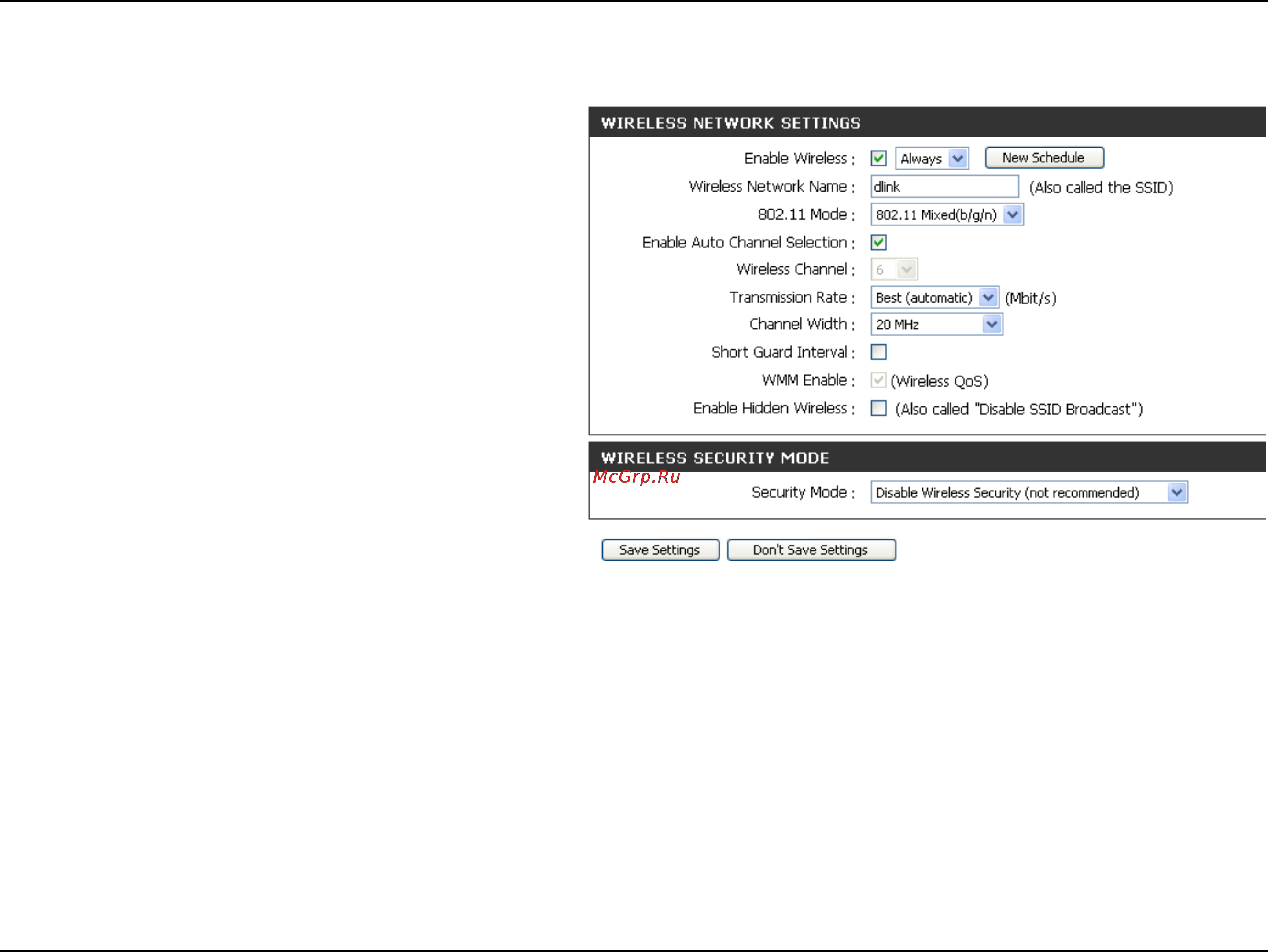
Task: Click the 'Disable SSID Broadcast' note text
Action: click(x=1019, y=409)
